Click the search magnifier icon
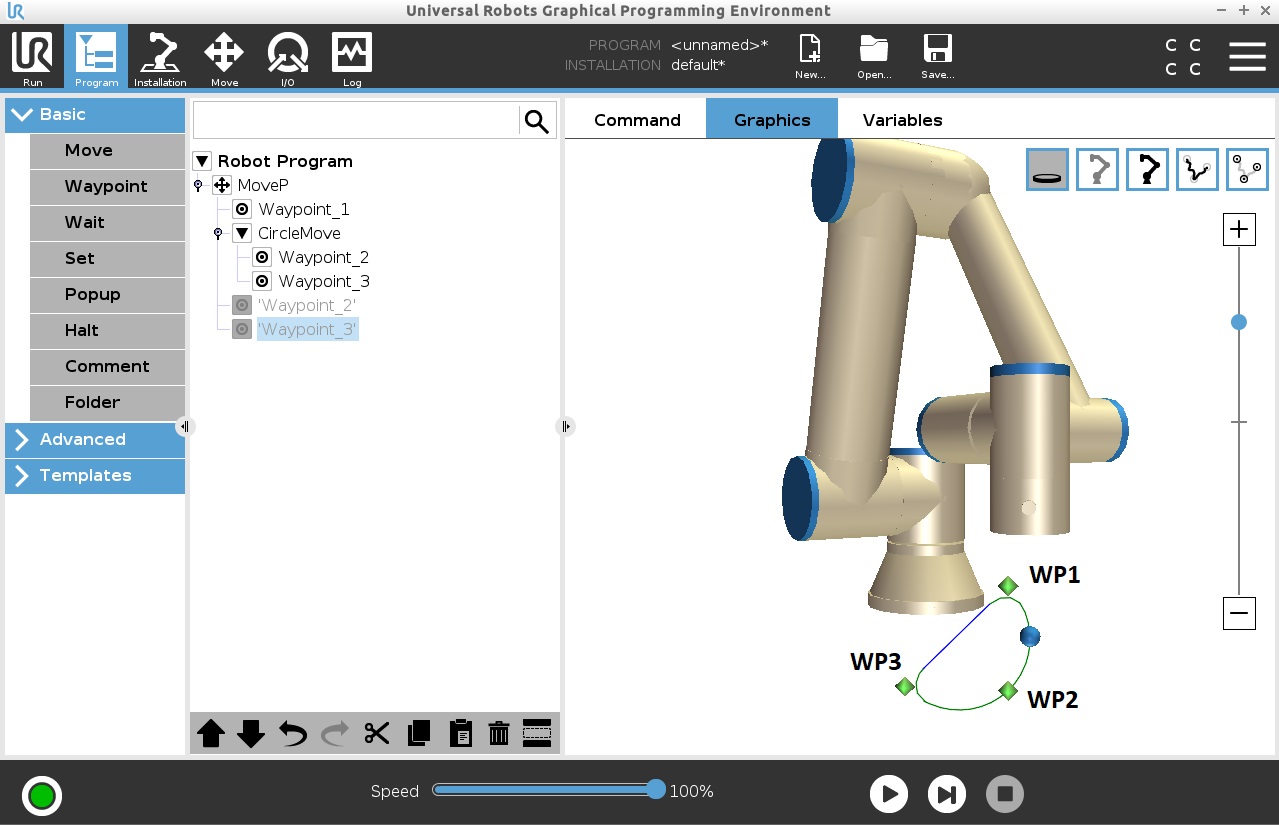Image resolution: width=1279 pixels, height=825 pixels. [537, 121]
